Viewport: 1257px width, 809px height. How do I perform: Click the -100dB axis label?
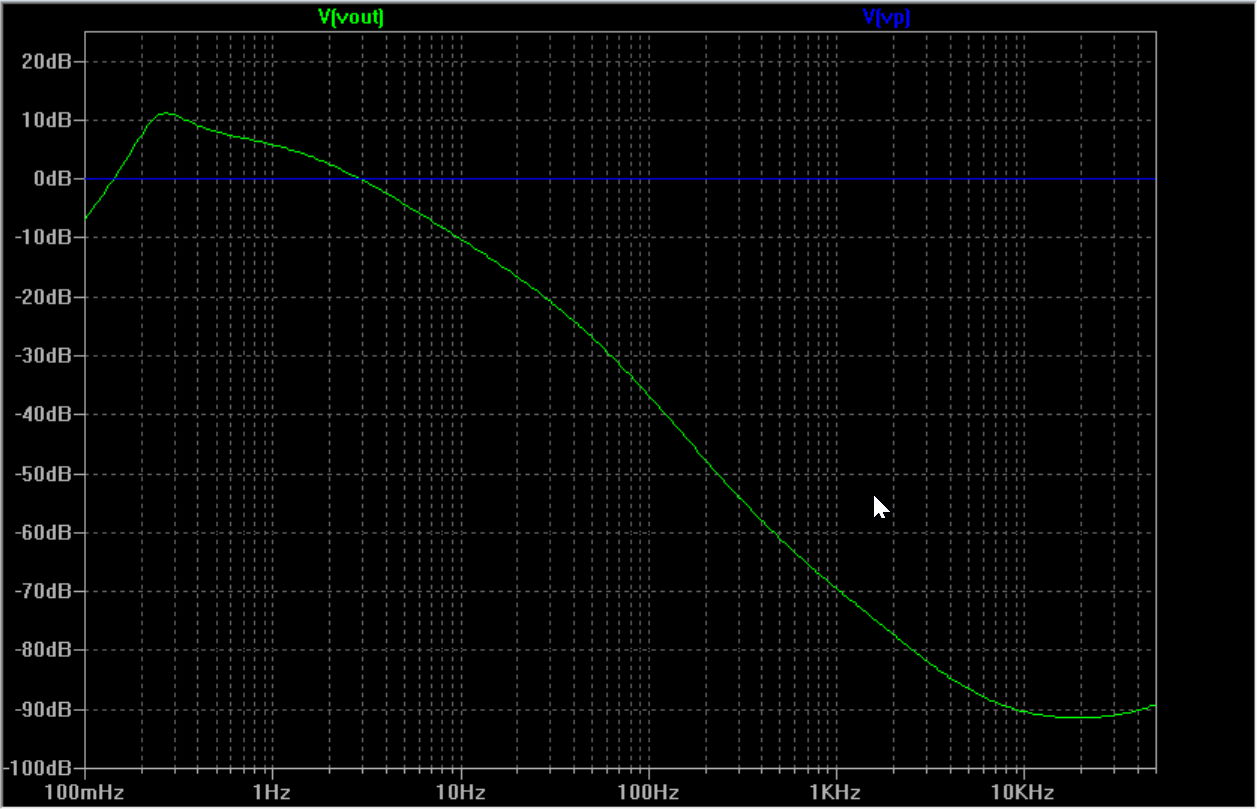pyautogui.click(x=37, y=769)
